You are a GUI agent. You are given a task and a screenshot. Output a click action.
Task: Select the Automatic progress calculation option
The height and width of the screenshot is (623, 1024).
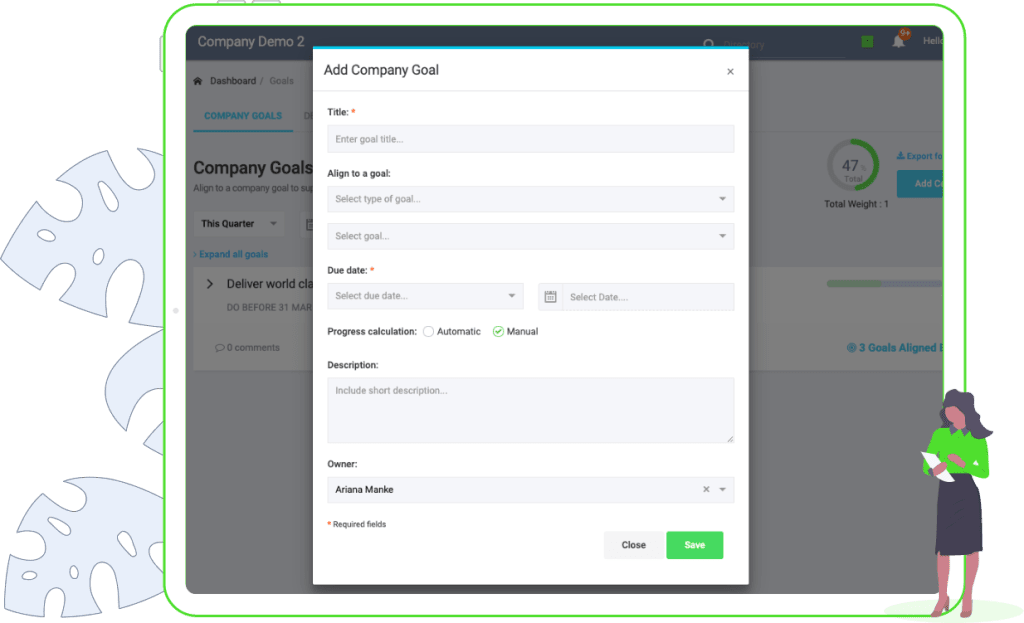[428, 332]
